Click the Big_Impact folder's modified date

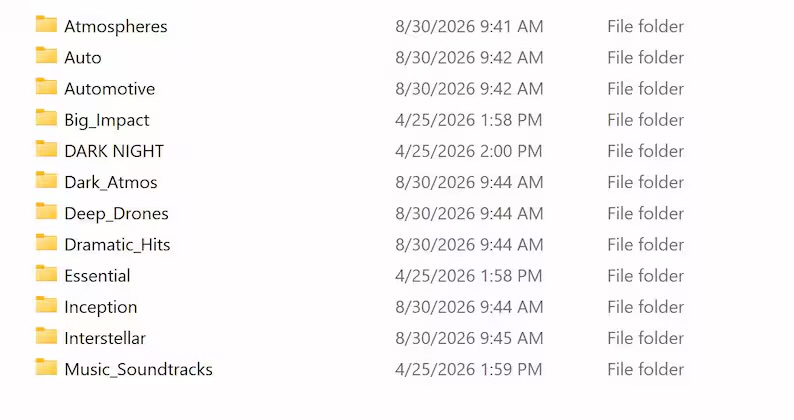point(468,120)
